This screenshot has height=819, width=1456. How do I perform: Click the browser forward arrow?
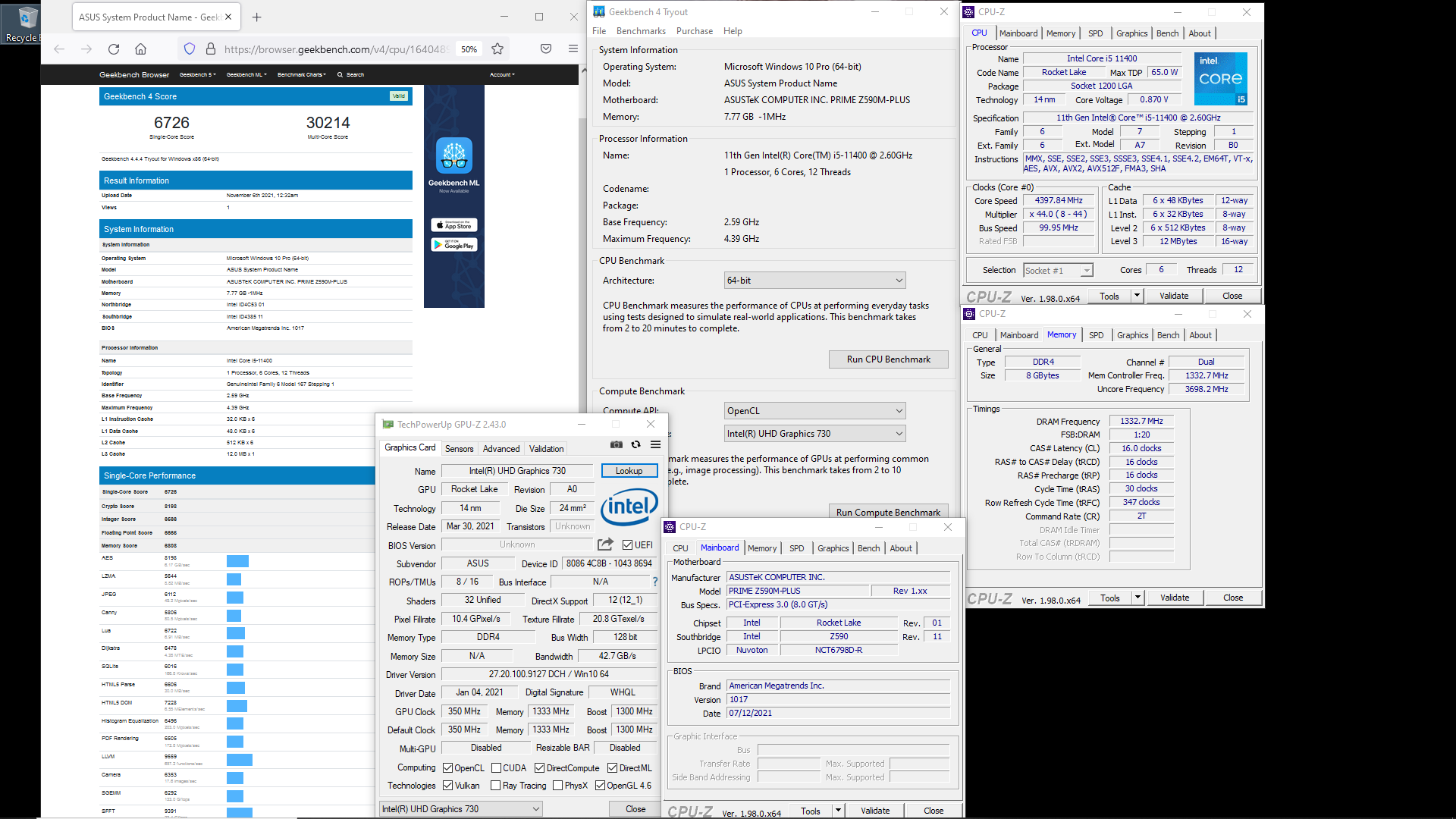point(86,49)
